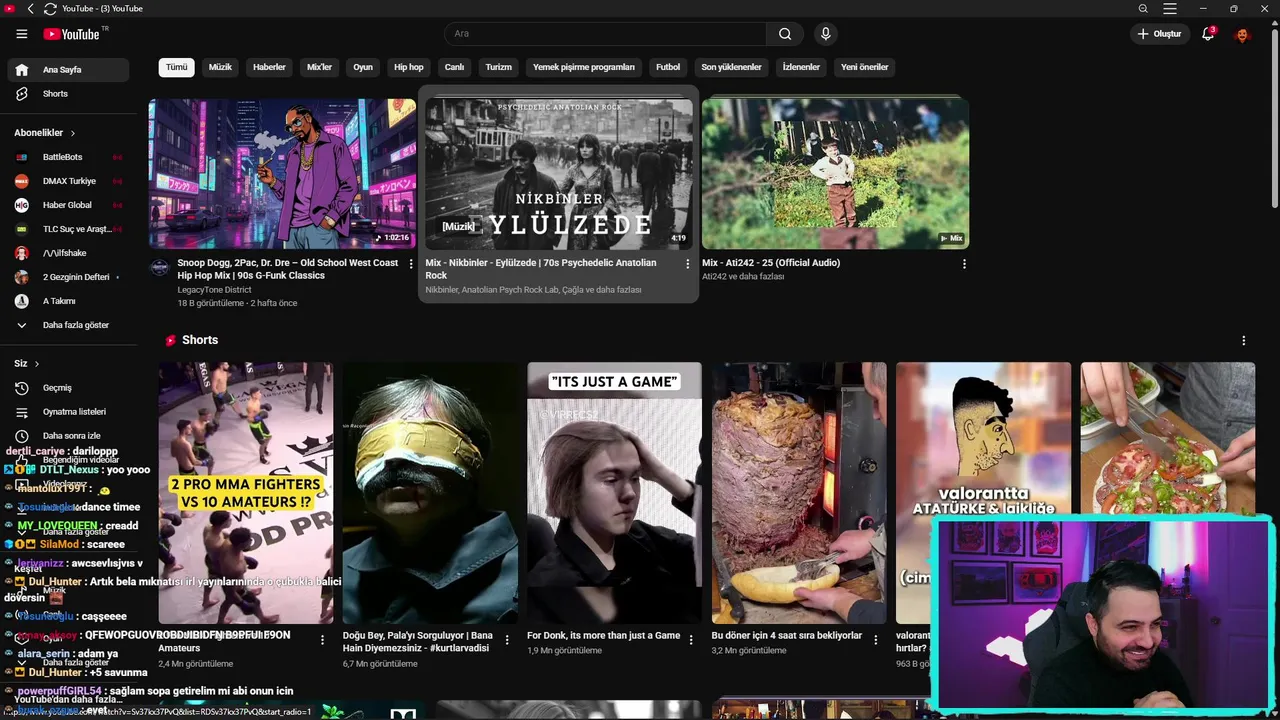Open the browser search icon in title bar

(1143, 9)
